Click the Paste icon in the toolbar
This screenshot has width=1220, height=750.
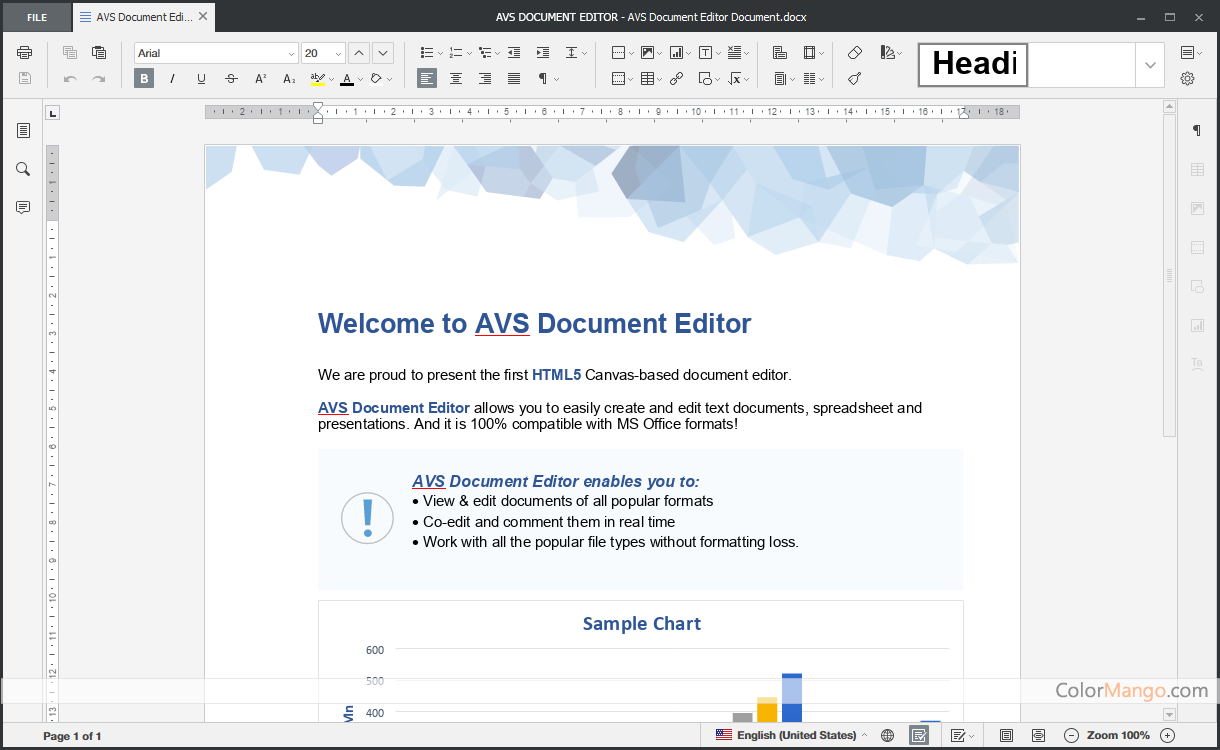tap(99, 53)
